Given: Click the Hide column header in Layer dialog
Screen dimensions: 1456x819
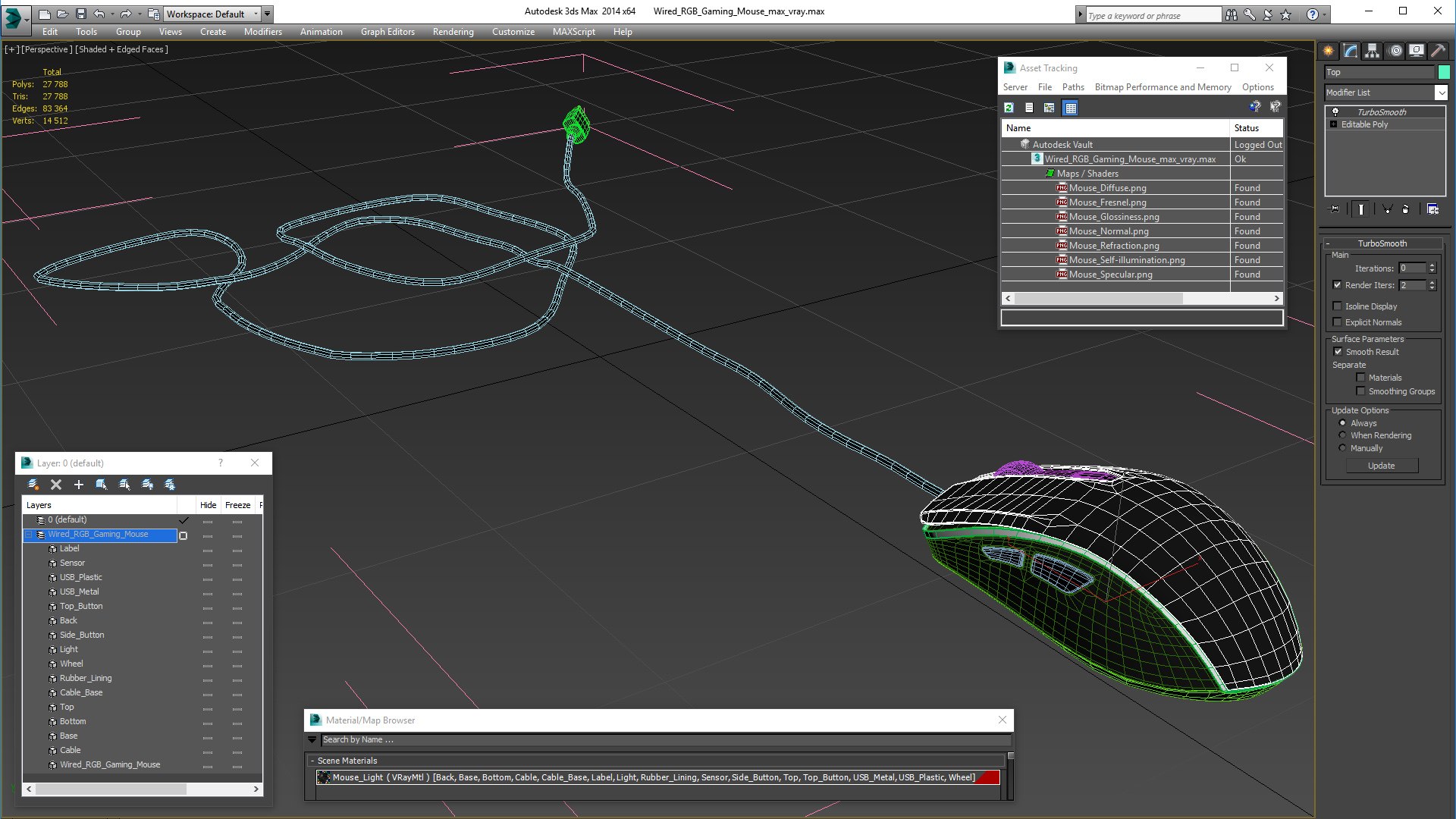Looking at the screenshot, I should click(x=209, y=505).
